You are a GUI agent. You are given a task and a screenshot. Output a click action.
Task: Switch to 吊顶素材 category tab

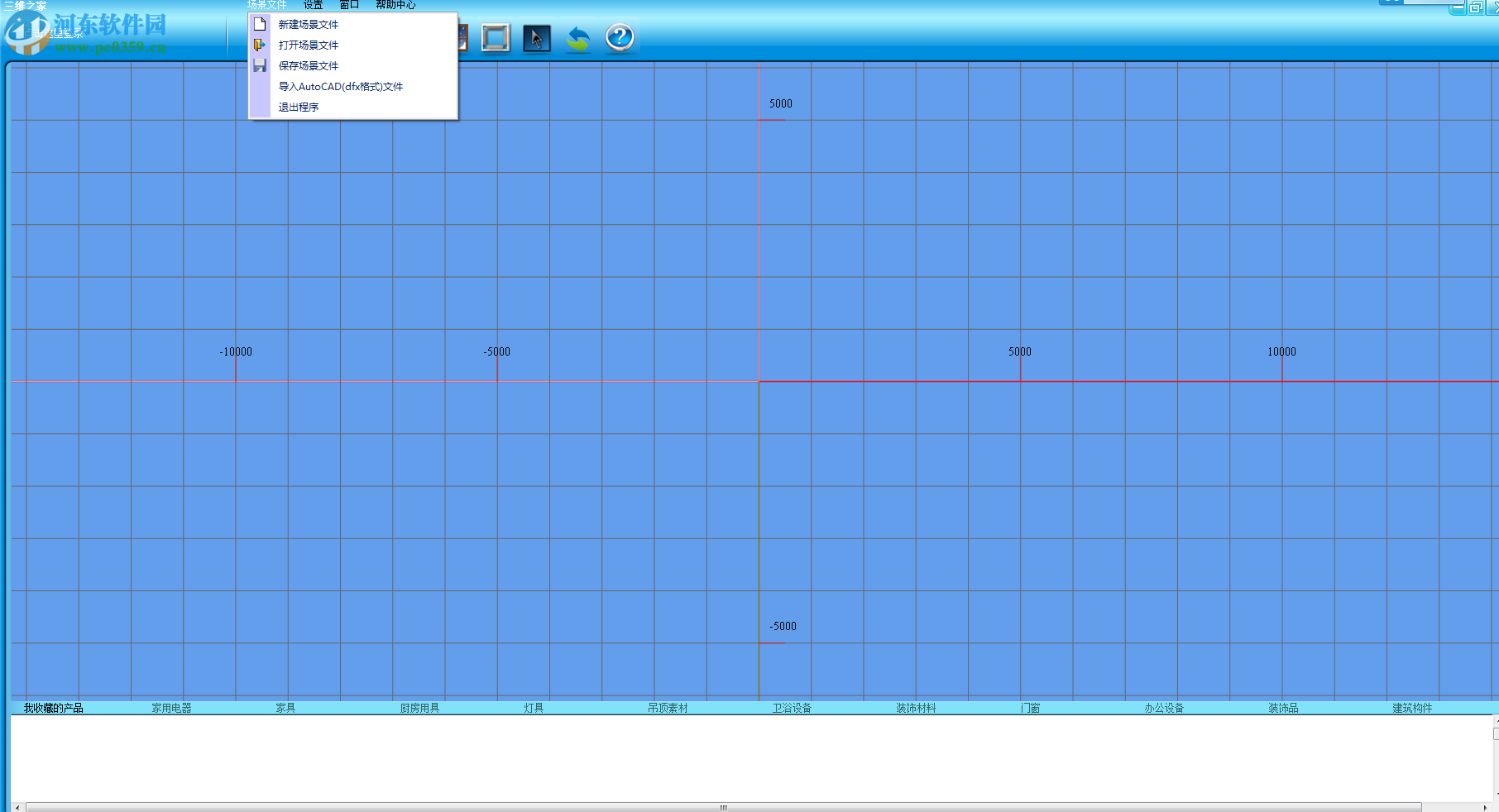668,708
